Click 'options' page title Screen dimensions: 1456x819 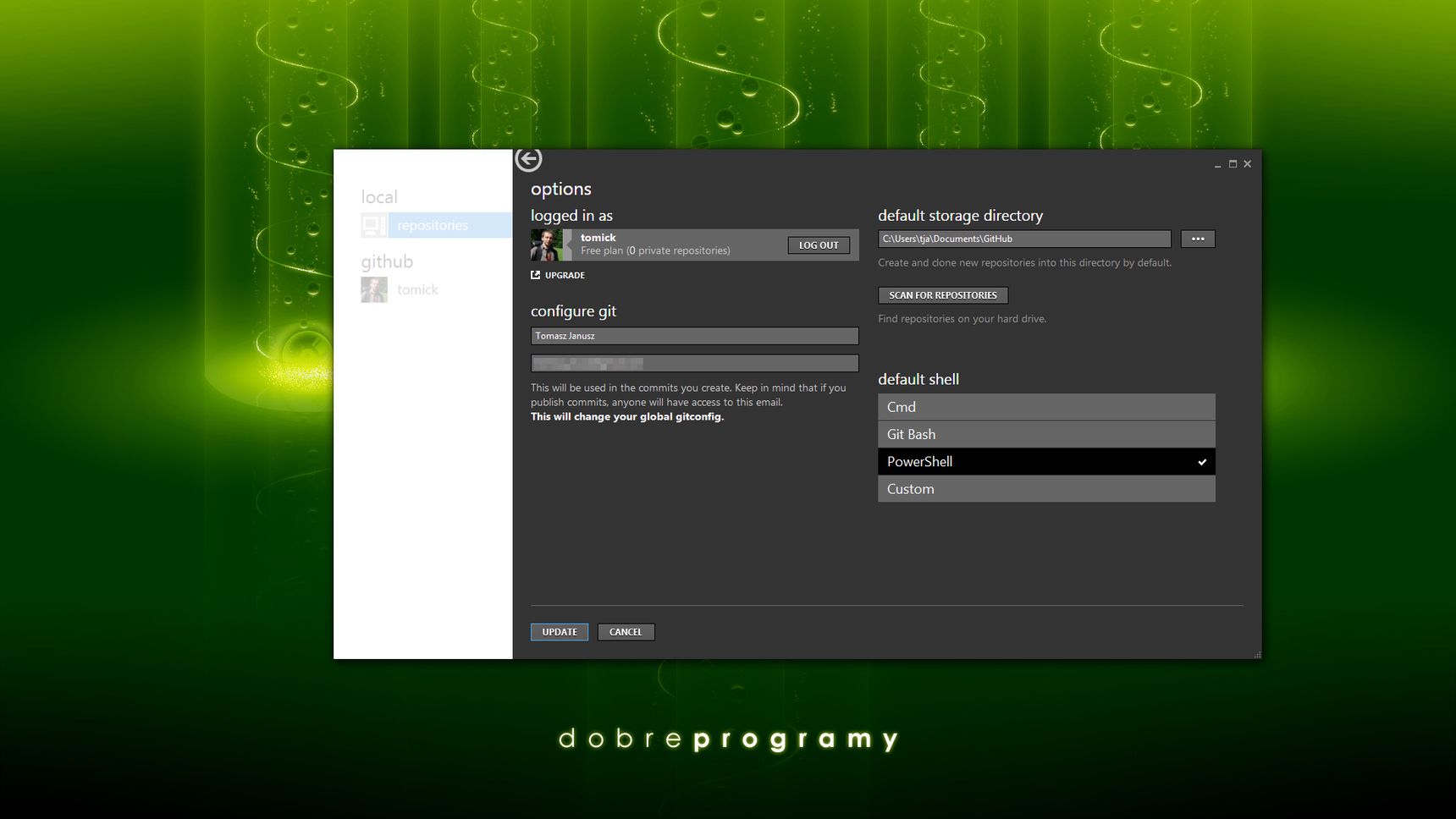pos(561,190)
